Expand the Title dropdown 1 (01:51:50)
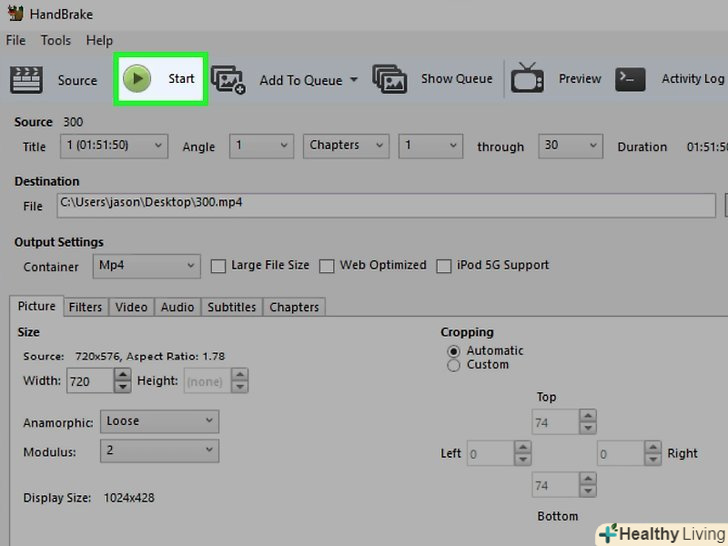 (x=114, y=146)
